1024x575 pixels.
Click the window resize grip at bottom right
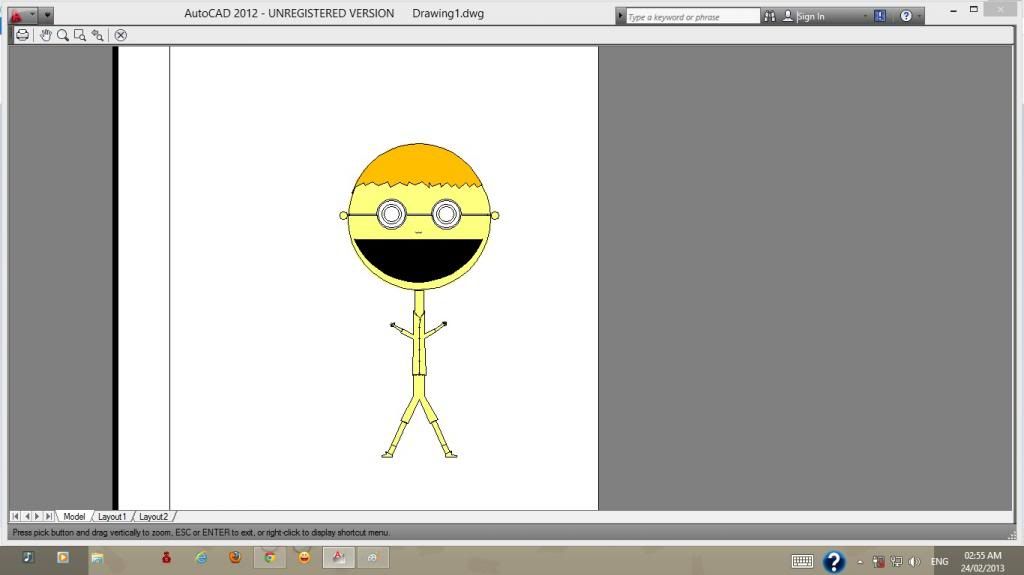[1012, 535]
